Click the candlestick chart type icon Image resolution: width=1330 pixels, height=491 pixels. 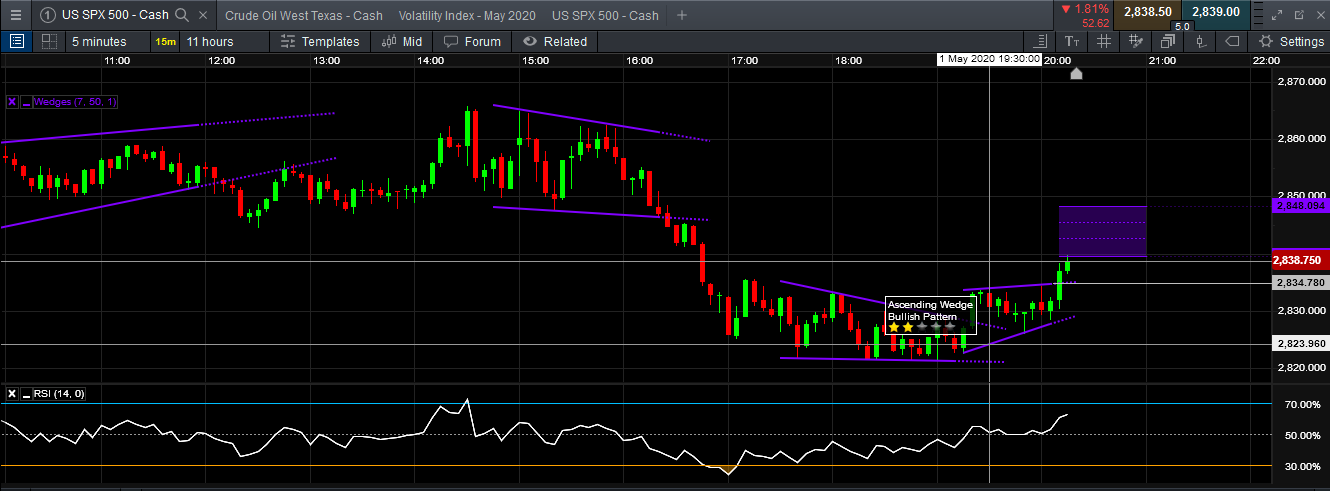coord(1199,41)
